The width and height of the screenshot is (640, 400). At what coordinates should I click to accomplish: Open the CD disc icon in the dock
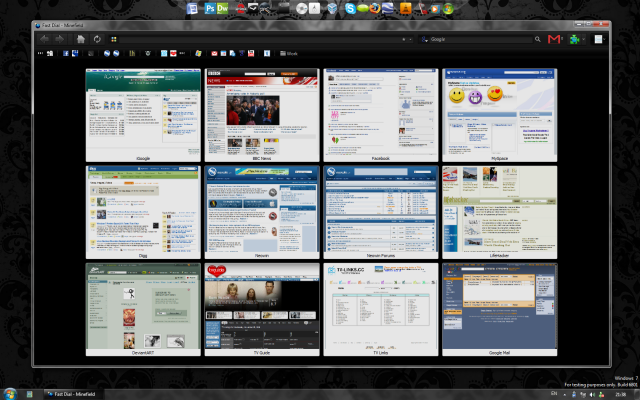(301, 9)
